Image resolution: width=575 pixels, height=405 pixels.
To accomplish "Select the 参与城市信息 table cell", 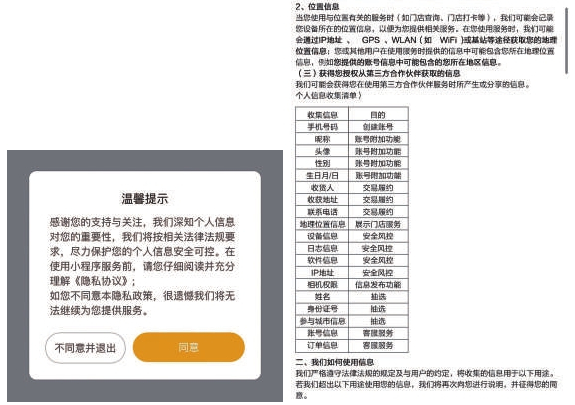I will 322,321.
